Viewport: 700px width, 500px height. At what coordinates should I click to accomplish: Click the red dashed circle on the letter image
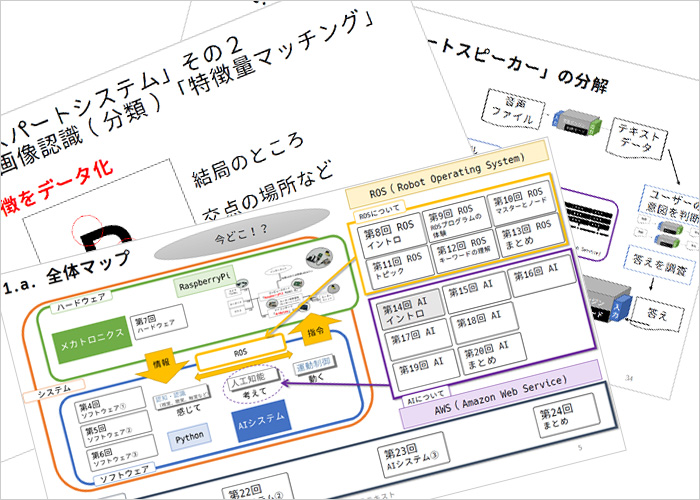point(88,231)
